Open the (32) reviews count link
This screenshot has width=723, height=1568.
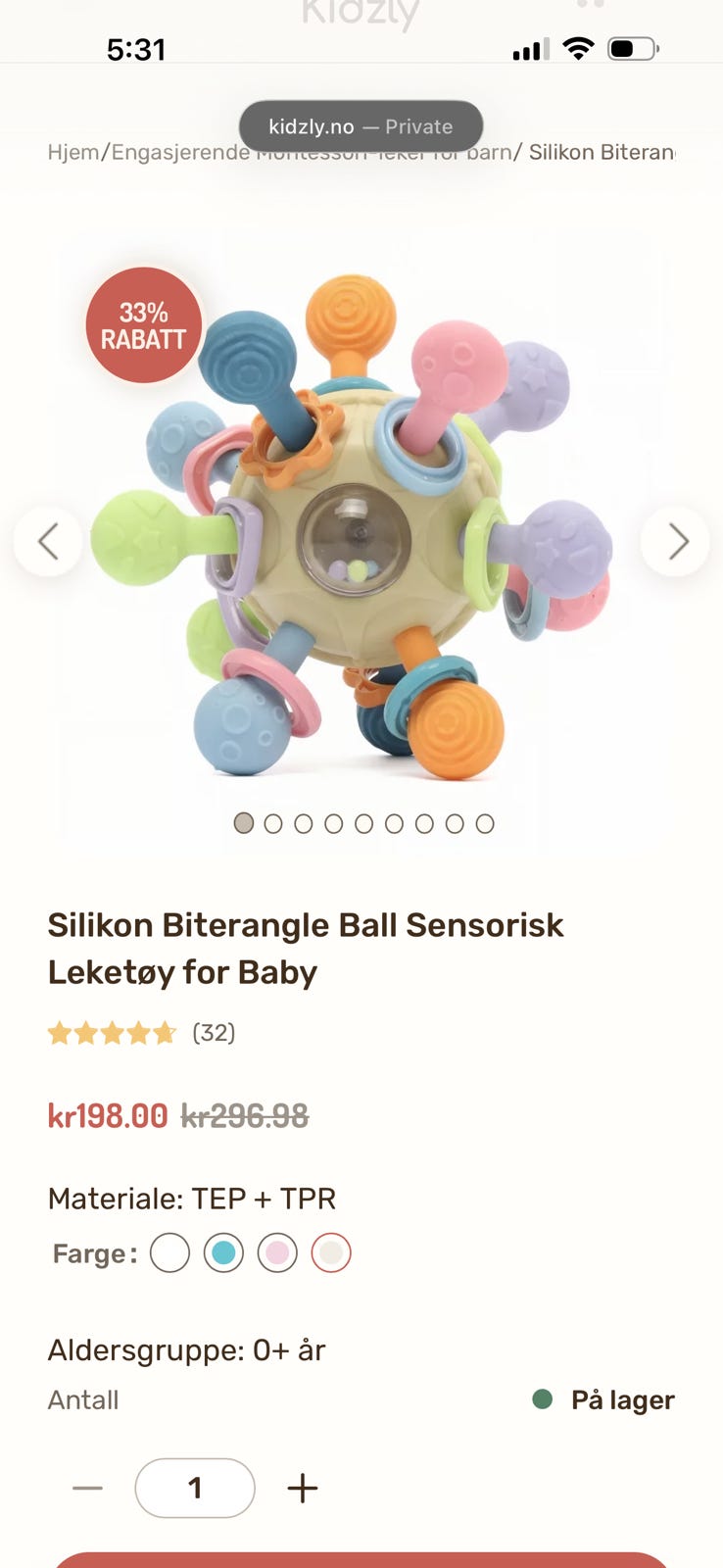tap(214, 1033)
